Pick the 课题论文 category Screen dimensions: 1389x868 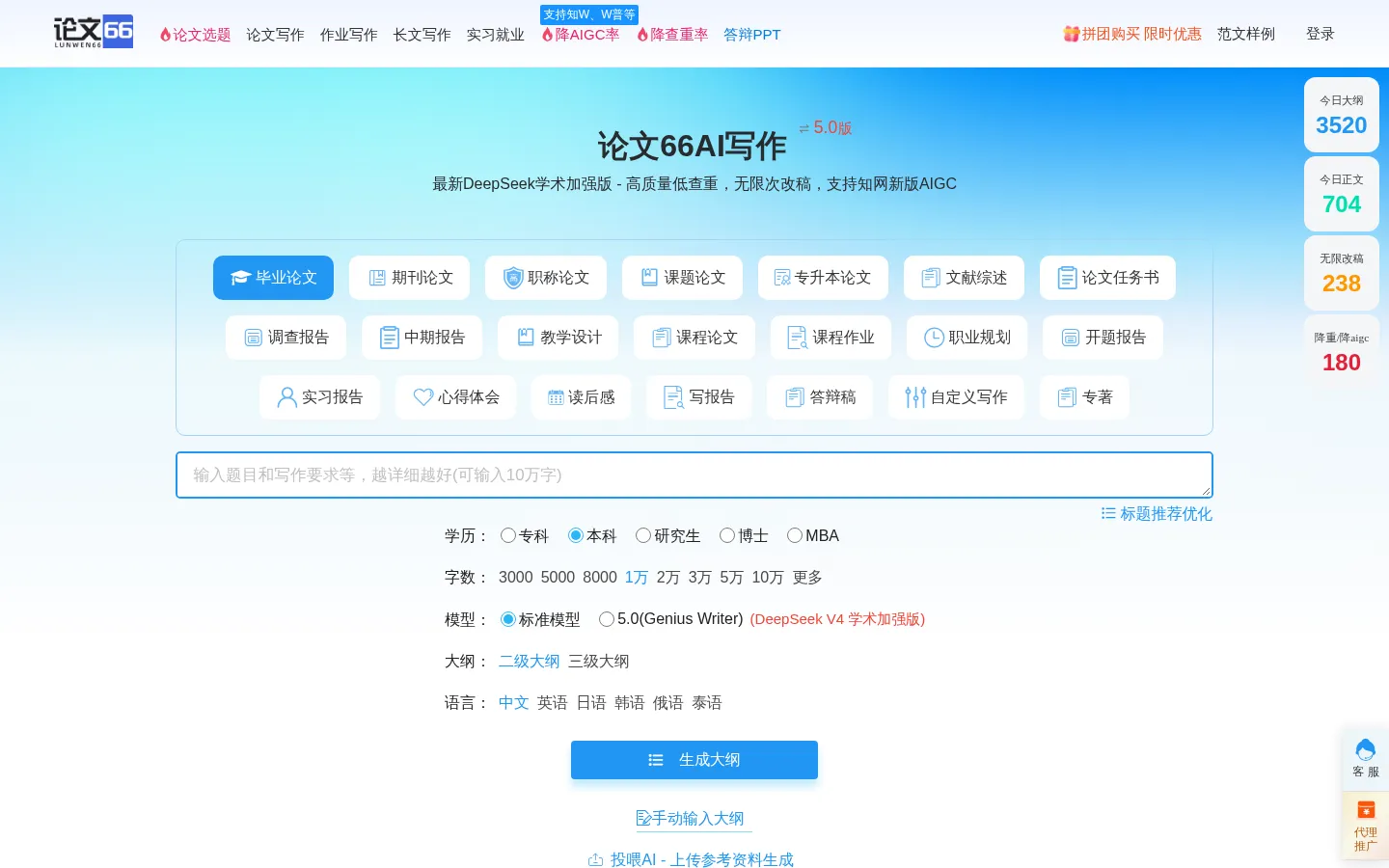[x=682, y=278]
